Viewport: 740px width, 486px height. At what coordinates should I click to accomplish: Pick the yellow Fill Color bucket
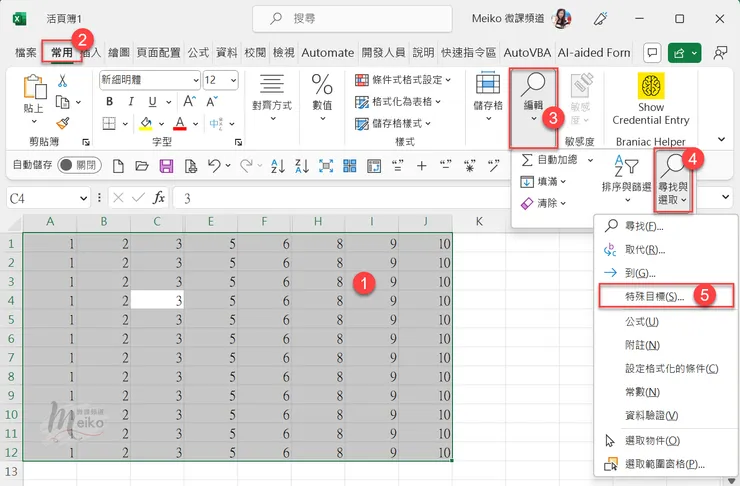click(146, 124)
